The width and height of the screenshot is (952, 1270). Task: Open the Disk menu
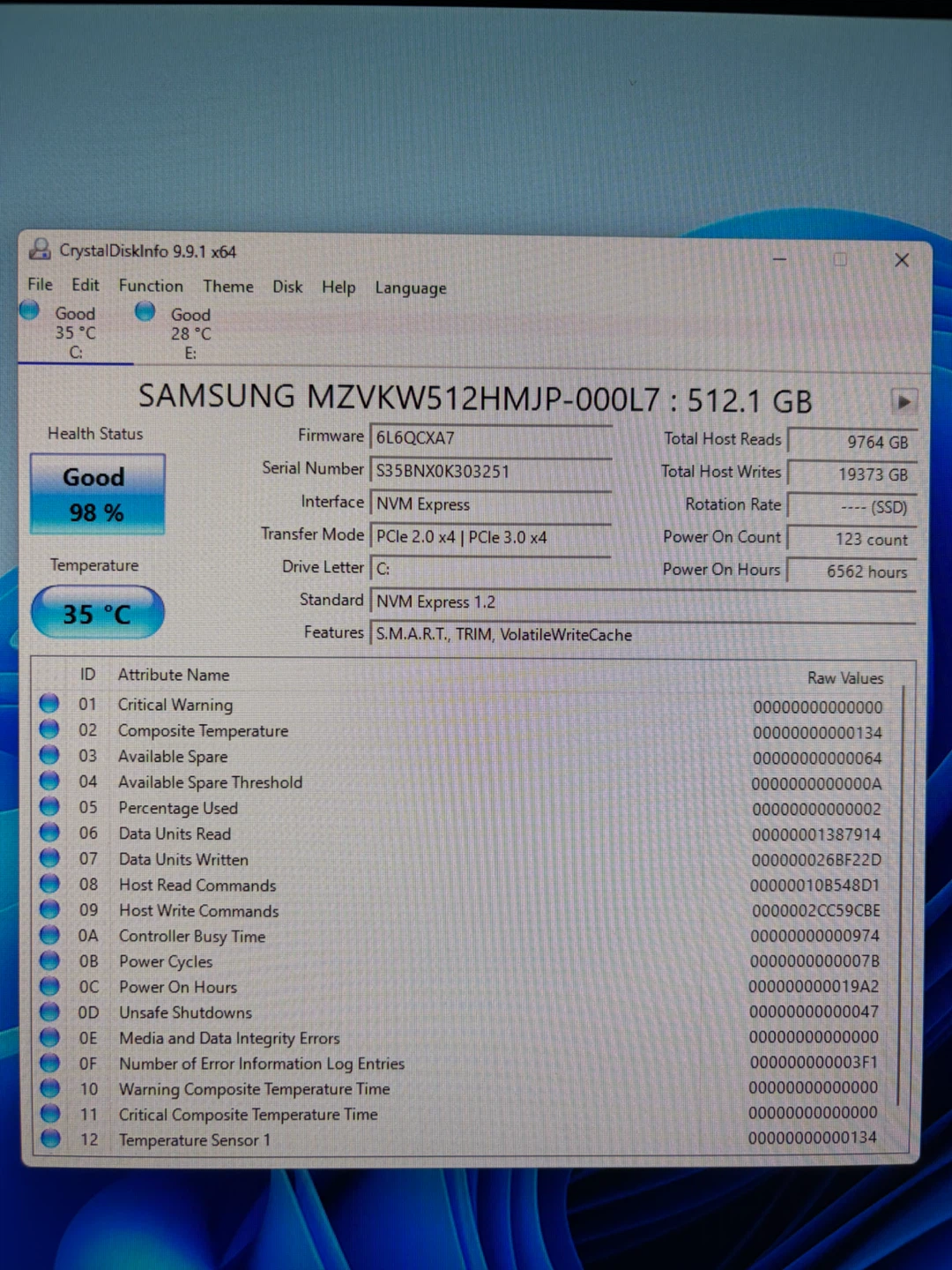point(287,287)
